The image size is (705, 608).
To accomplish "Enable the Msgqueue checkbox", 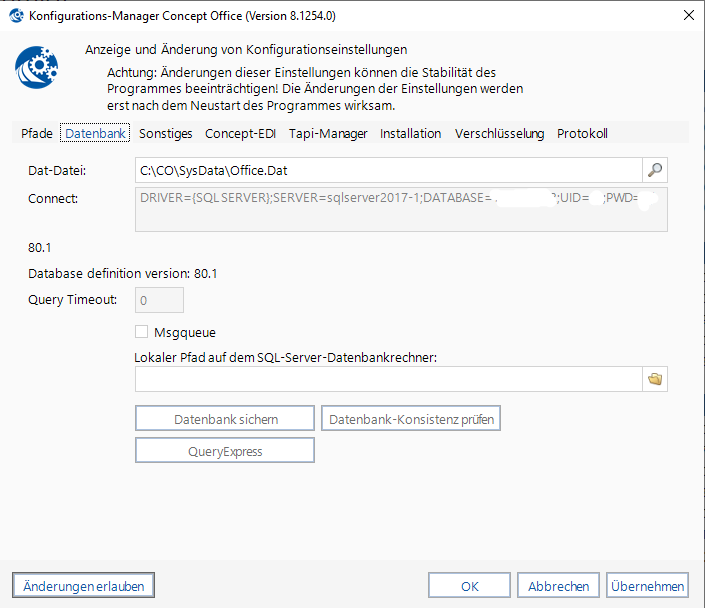I will click(141, 332).
